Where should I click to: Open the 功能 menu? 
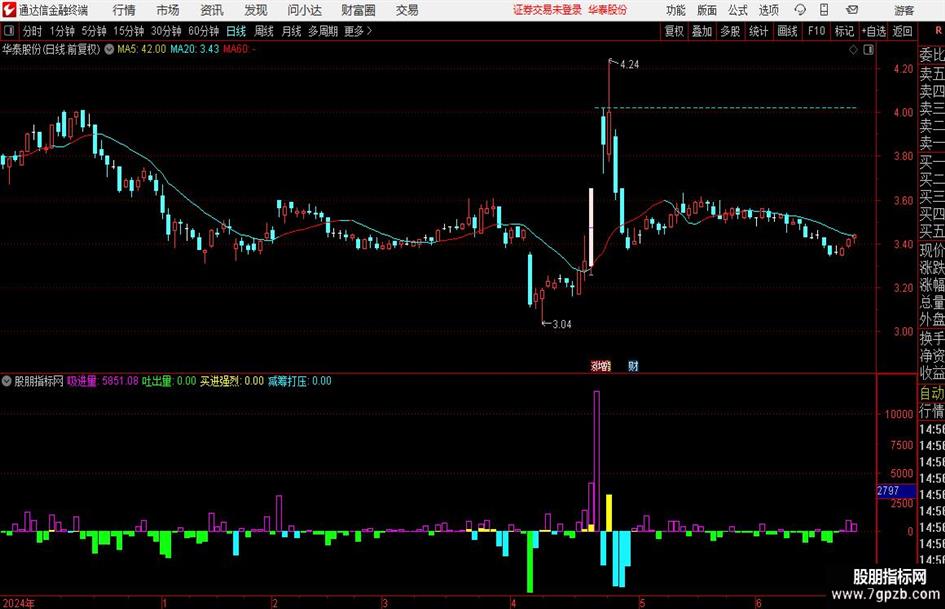coord(676,10)
